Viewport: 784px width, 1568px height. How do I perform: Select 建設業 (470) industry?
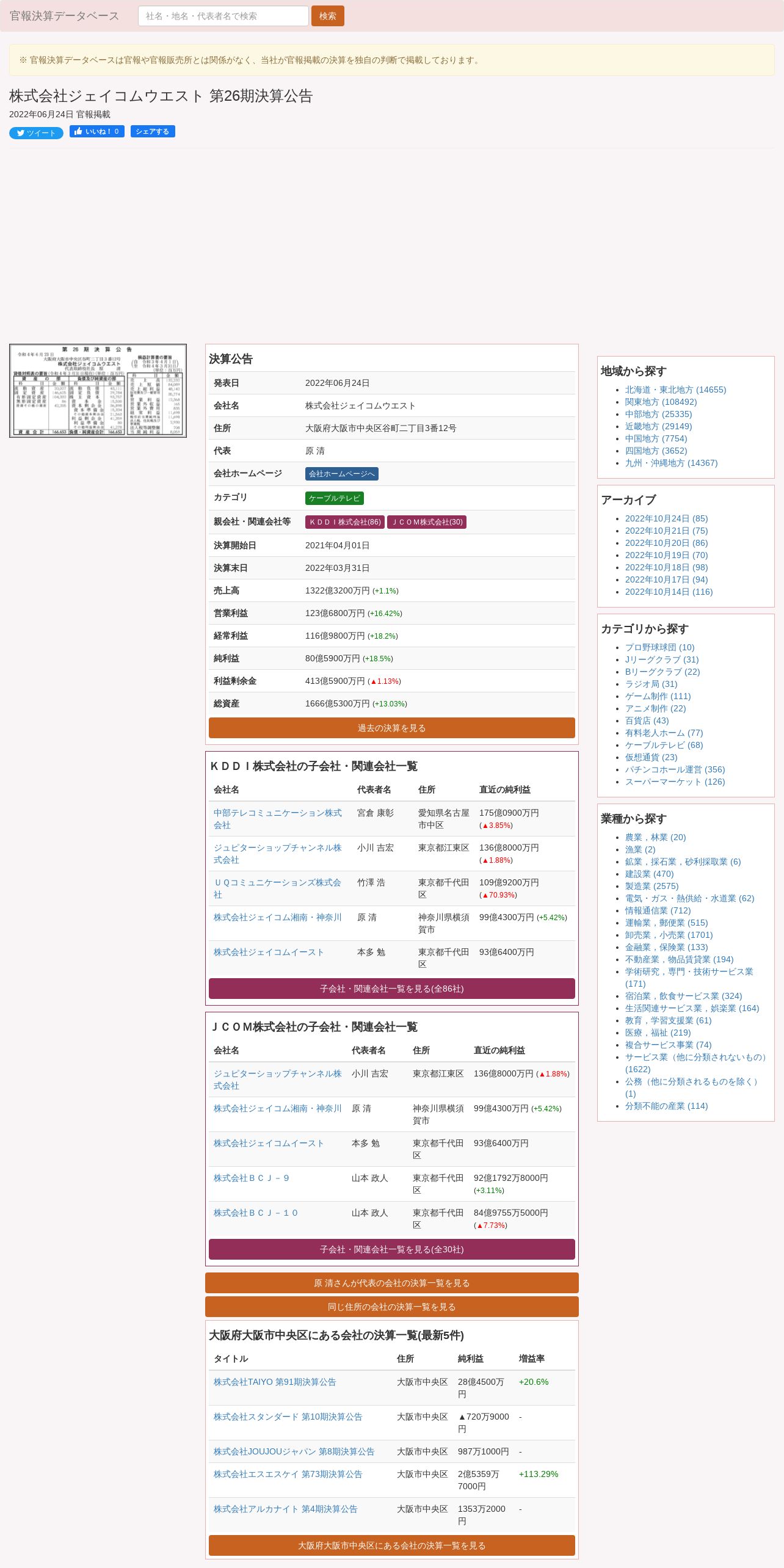click(x=650, y=874)
